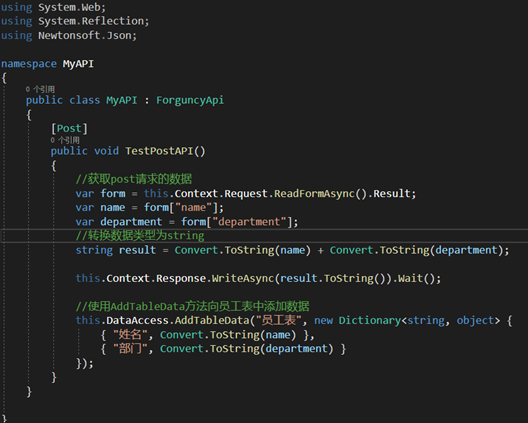The width and height of the screenshot is (528, 423).
Task: Click ".Wait()" at end of Response line
Action: (x=416, y=278)
